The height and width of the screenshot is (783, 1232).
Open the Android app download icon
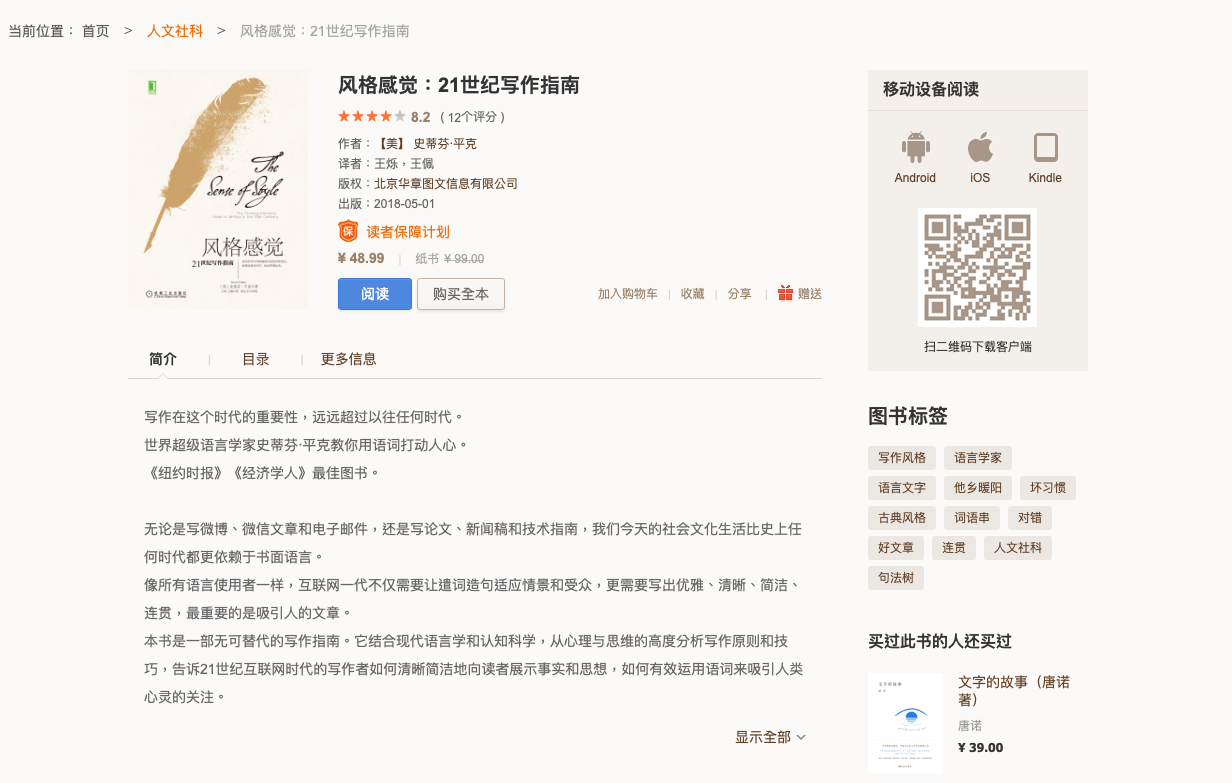915,148
